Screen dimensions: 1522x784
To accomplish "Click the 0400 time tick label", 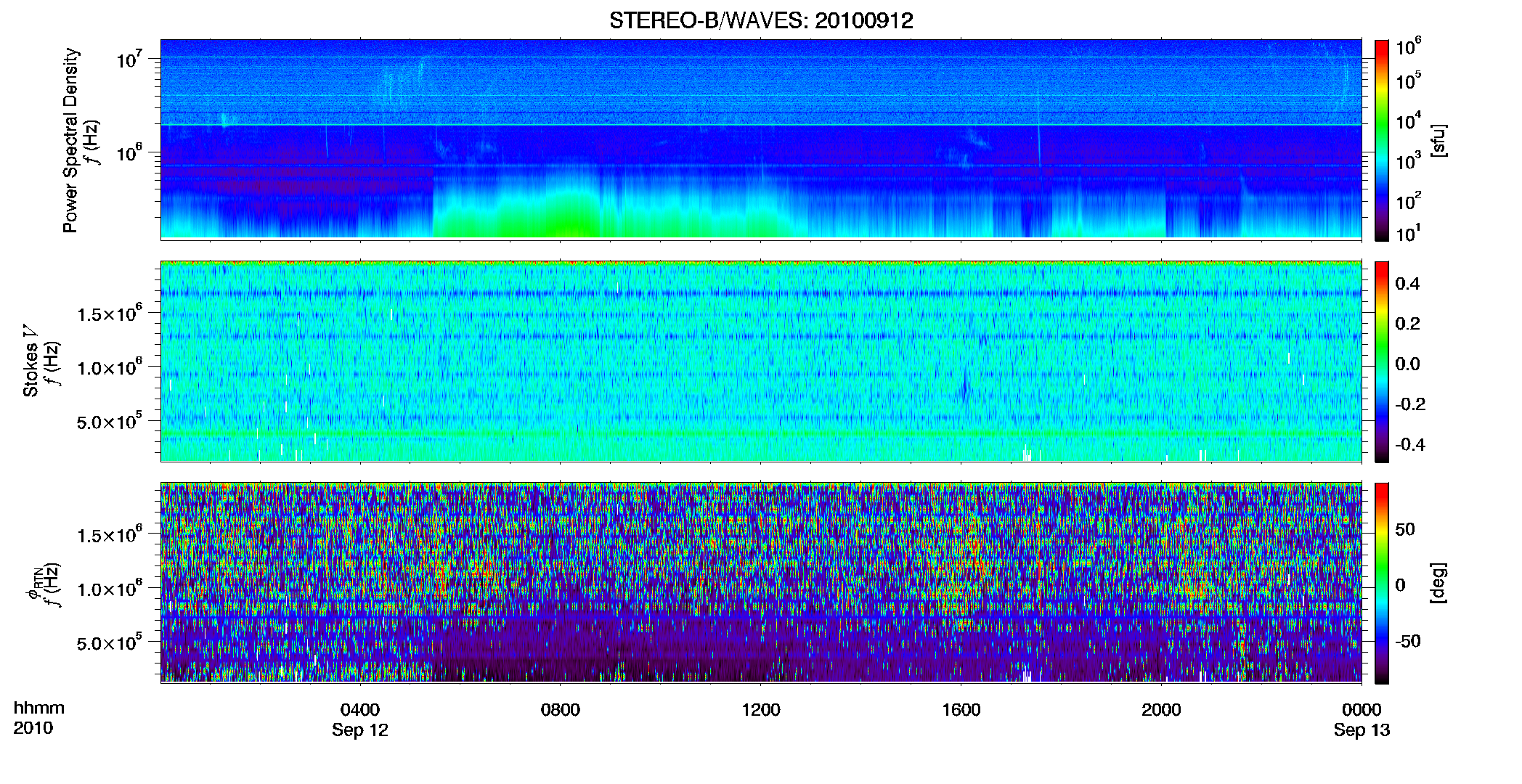I will pos(360,709).
